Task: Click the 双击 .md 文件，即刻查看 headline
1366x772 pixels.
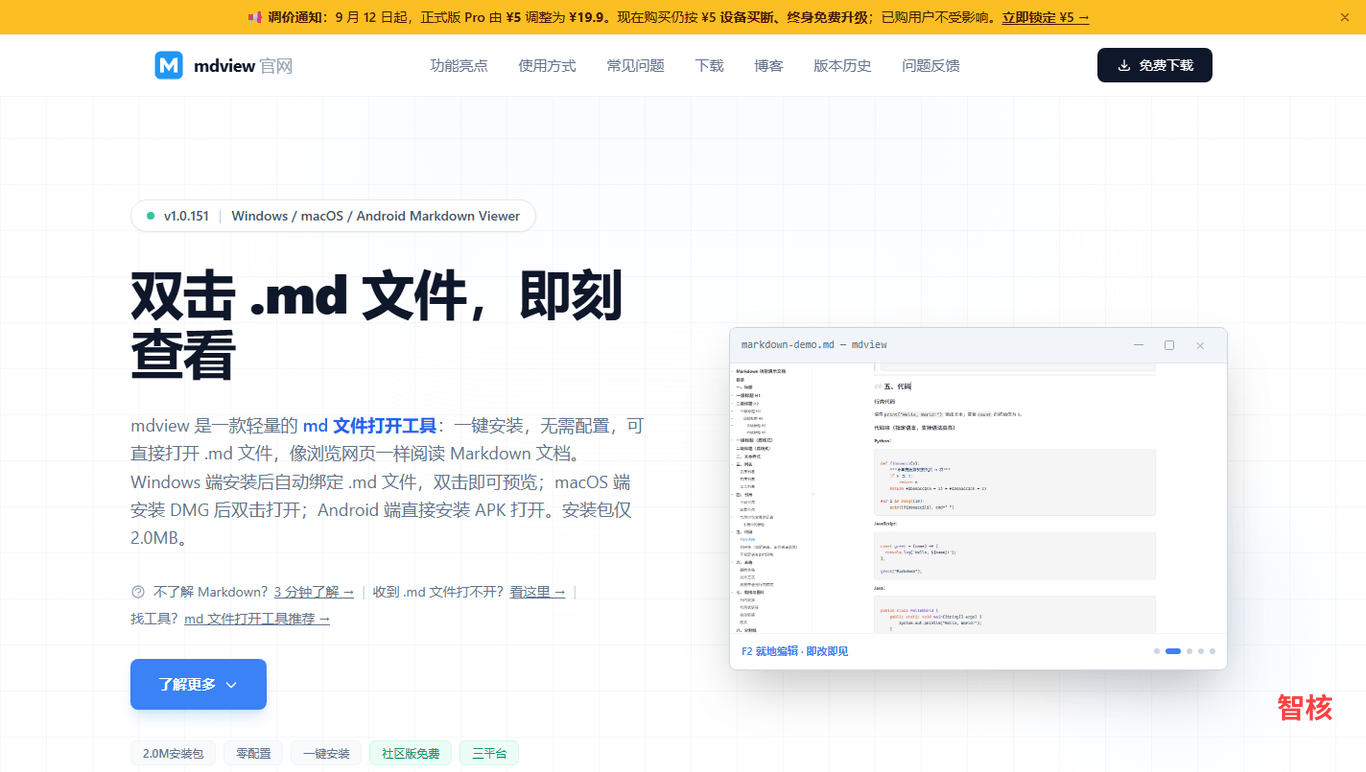Action: 377,325
